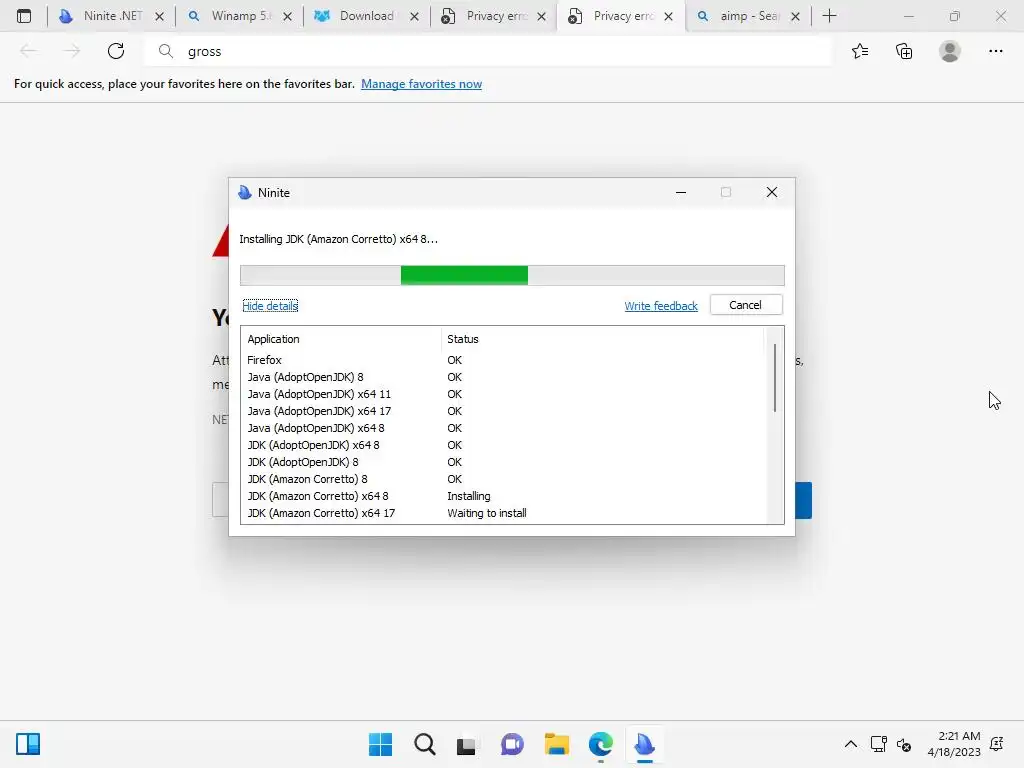Refresh the current page
This screenshot has width=1024, height=768.
[116, 51]
